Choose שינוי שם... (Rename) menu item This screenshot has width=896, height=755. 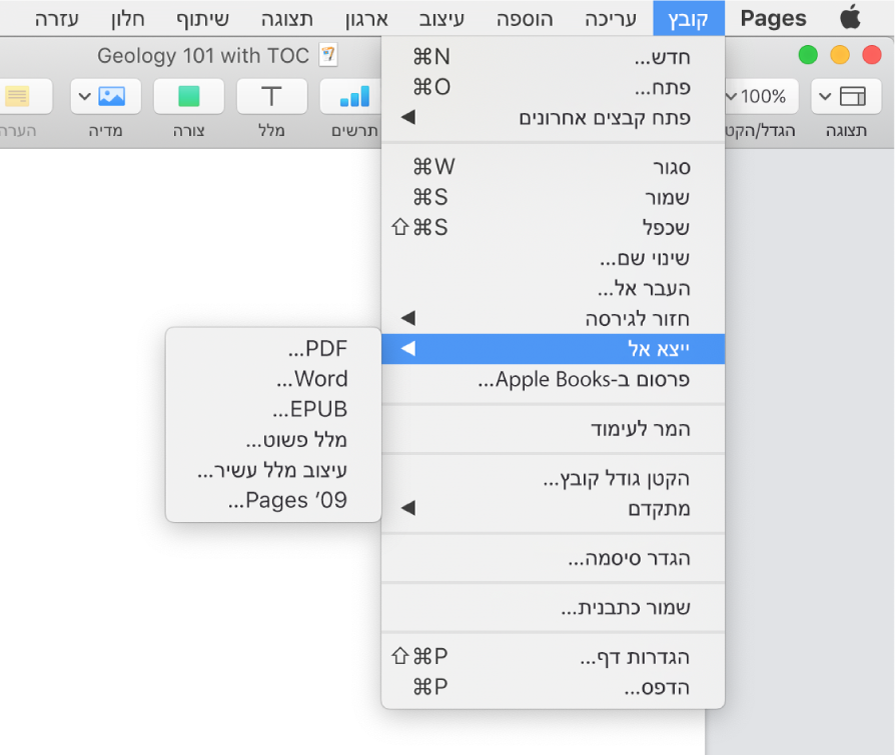(553, 258)
